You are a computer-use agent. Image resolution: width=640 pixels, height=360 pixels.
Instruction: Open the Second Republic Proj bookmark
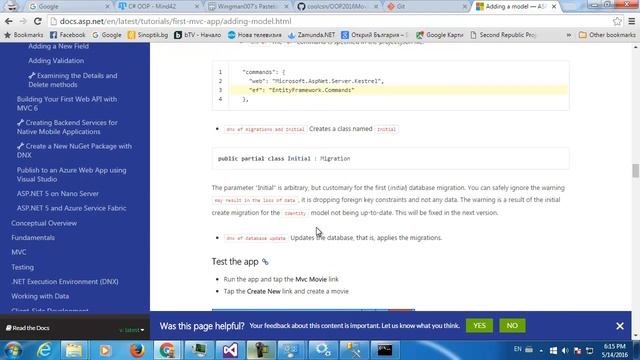point(503,35)
